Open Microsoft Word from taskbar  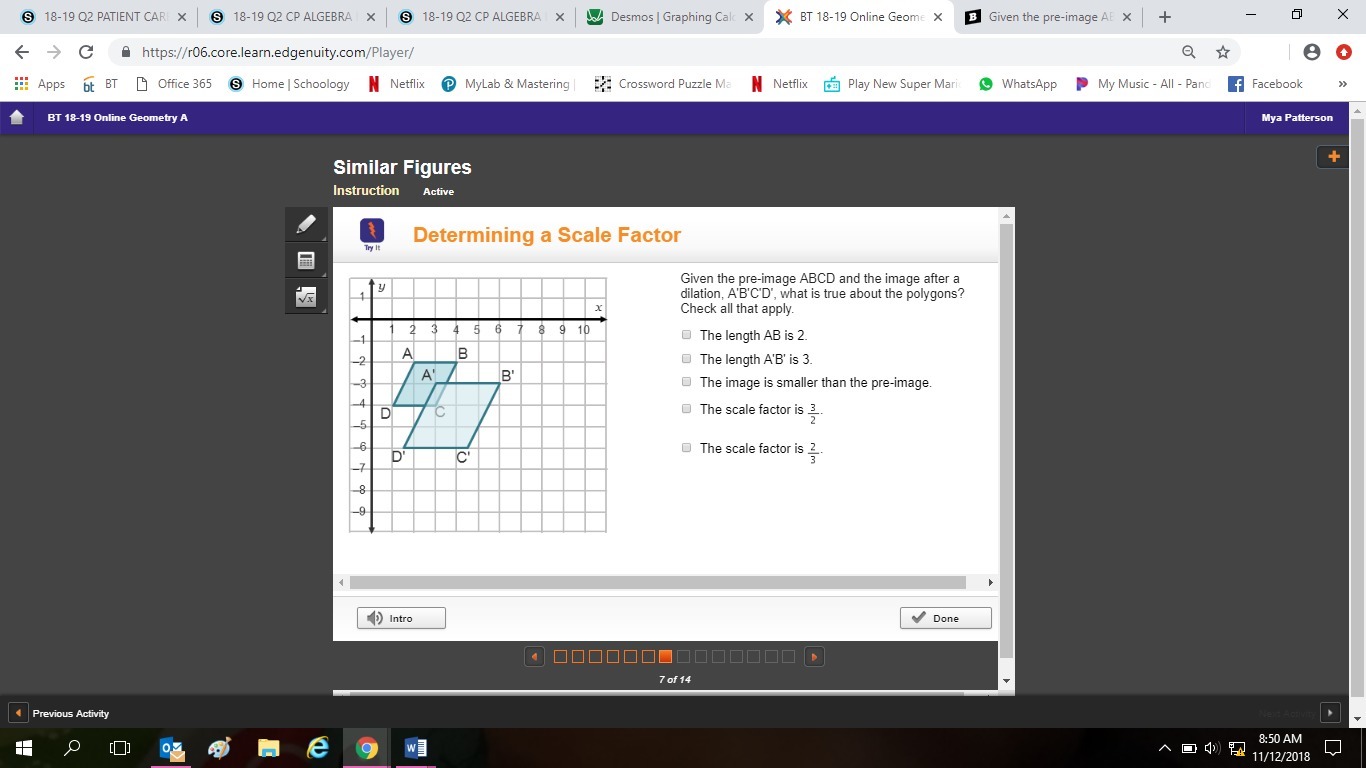tap(416, 747)
